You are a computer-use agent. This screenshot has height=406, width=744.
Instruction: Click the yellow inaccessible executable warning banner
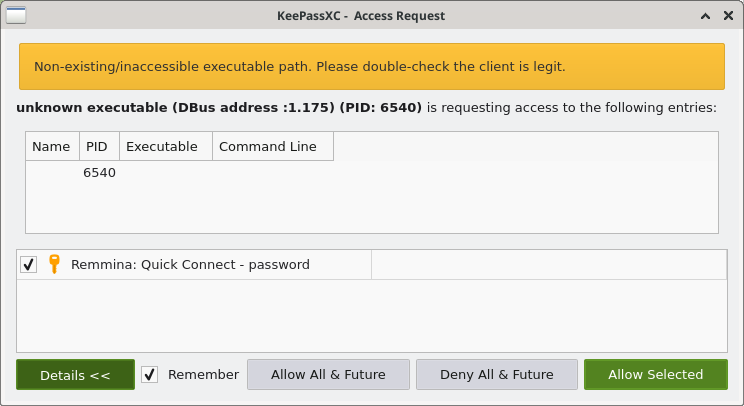coord(371,67)
